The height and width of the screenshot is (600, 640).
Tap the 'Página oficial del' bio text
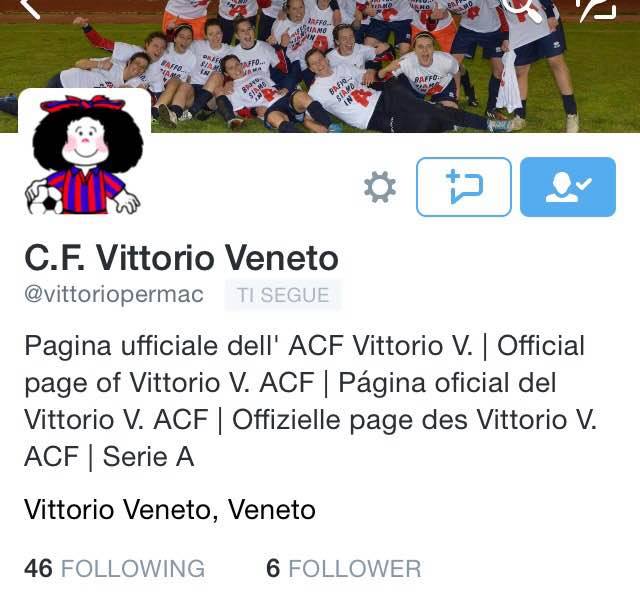click(447, 383)
